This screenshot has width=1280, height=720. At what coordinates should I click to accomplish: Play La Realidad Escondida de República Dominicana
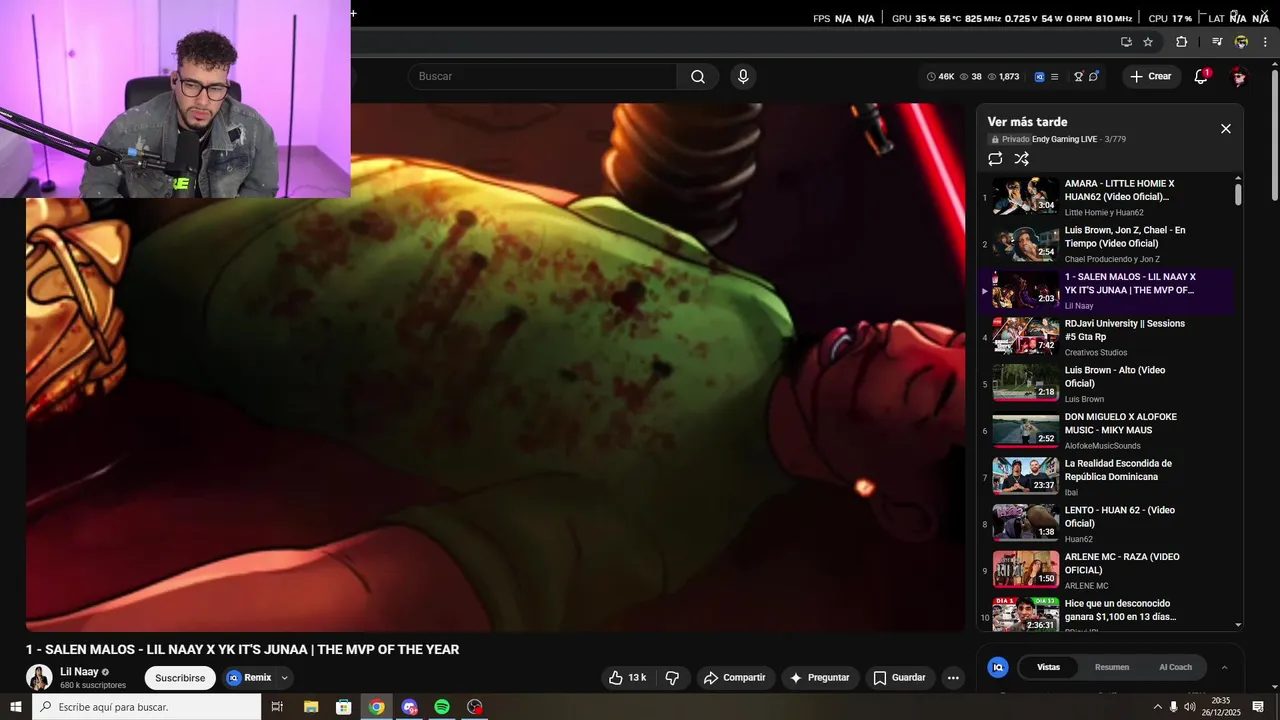click(x=1105, y=477)
